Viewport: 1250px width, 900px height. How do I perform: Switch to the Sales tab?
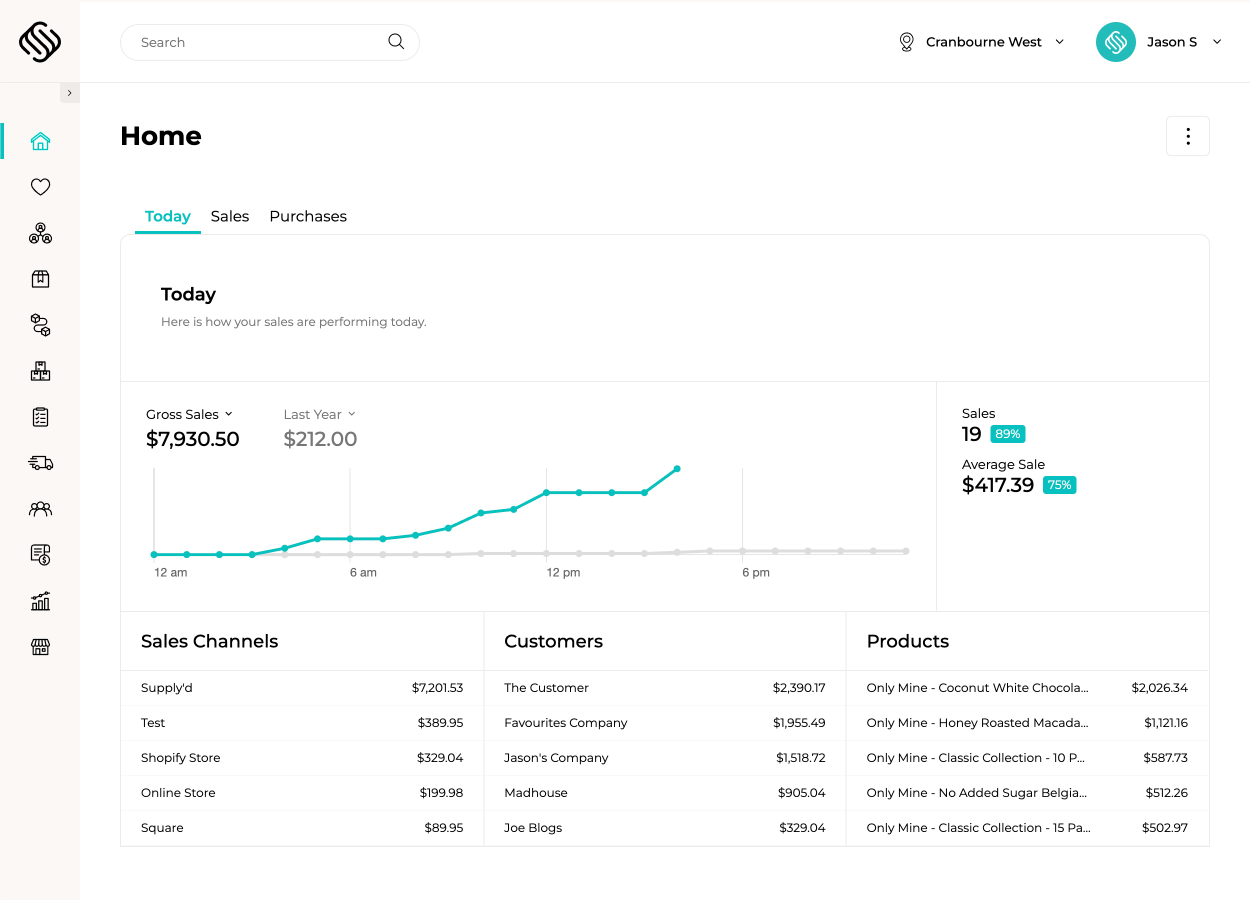pos(229,216)
